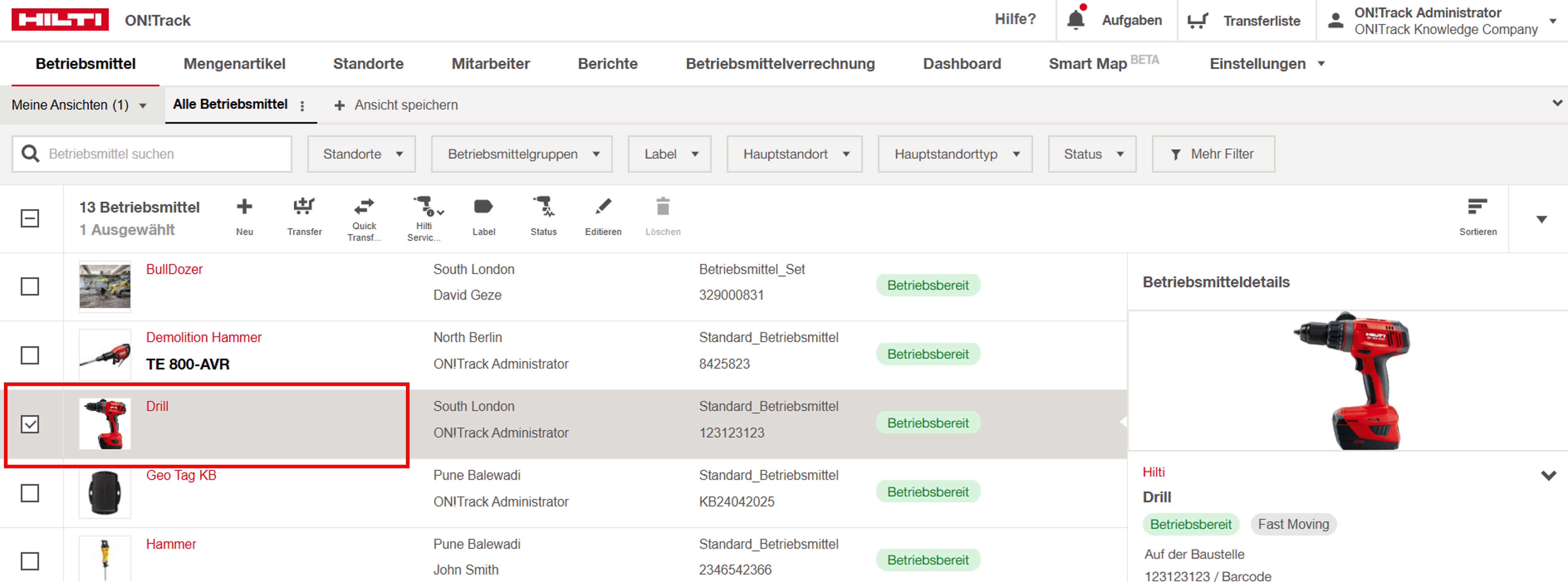Click the search magnifier icon

30,153
